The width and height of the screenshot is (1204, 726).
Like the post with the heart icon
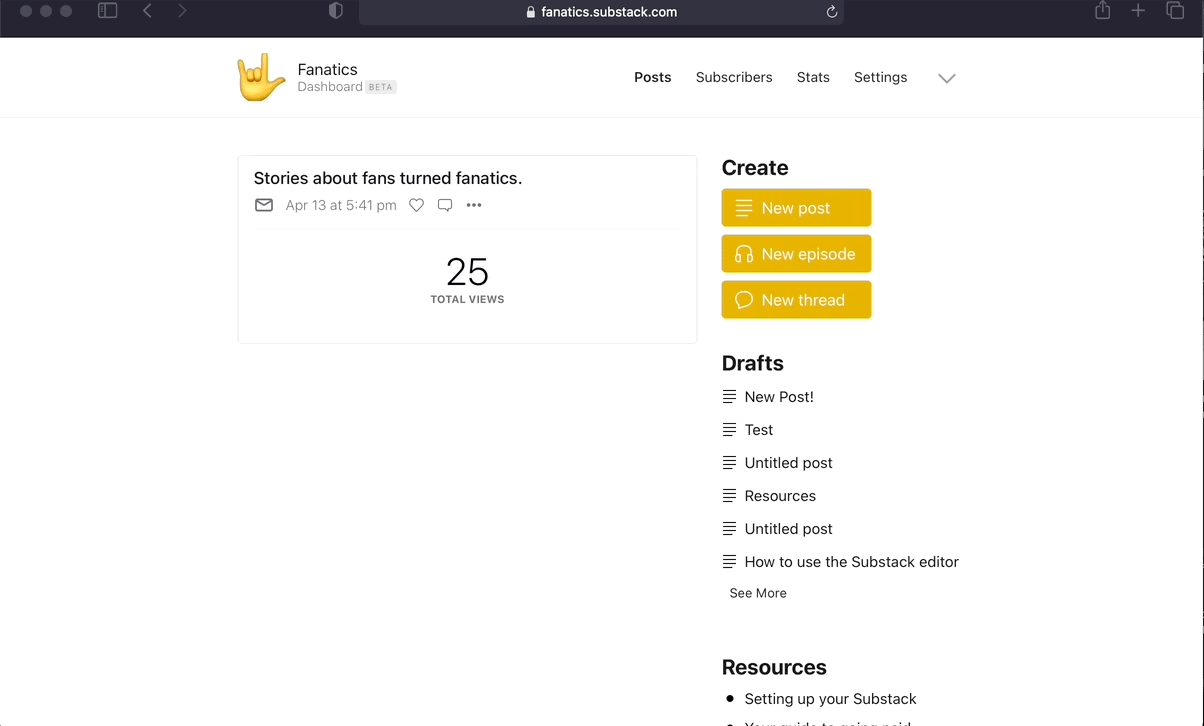(416, 205)
